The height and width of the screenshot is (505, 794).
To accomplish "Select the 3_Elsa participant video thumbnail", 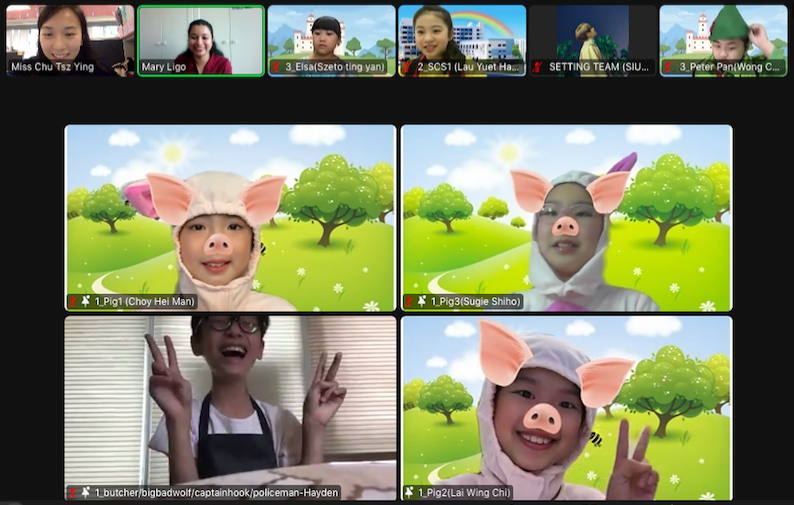I will tap(332, 41).
